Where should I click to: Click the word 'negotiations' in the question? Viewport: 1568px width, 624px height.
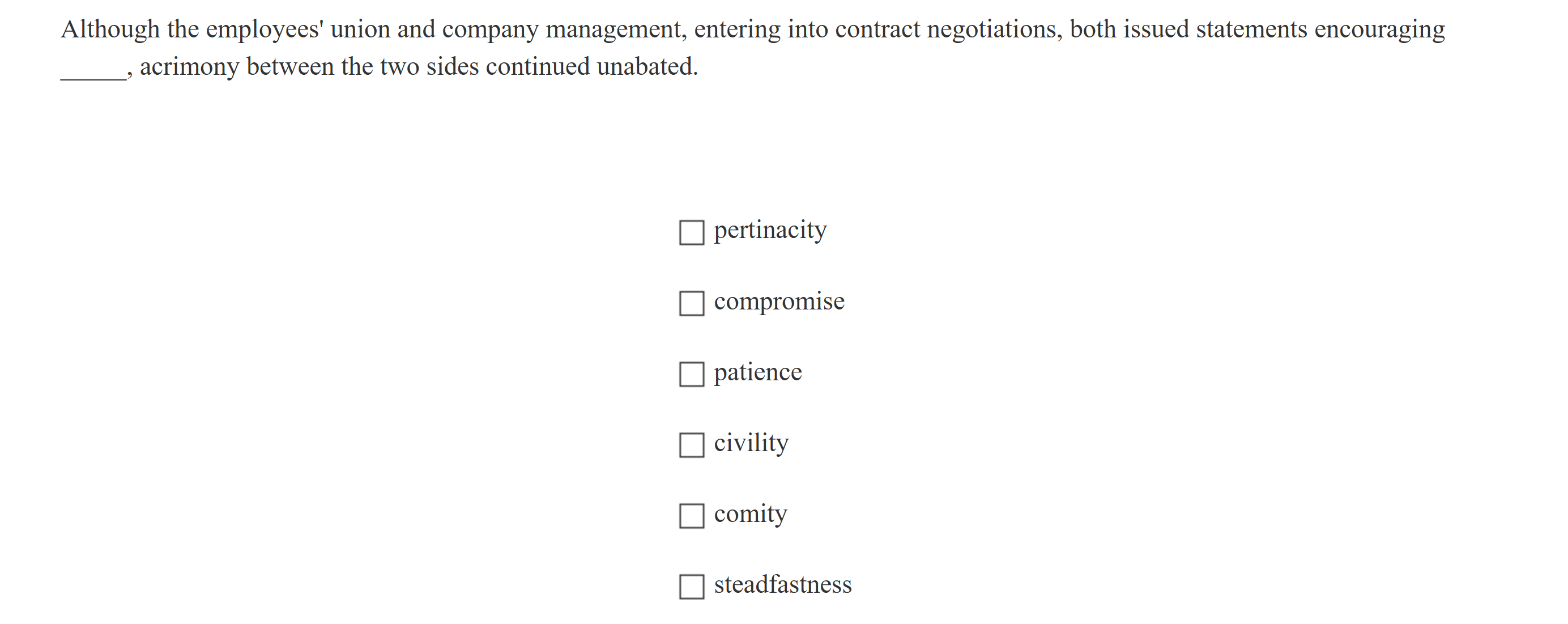(994, 30)
